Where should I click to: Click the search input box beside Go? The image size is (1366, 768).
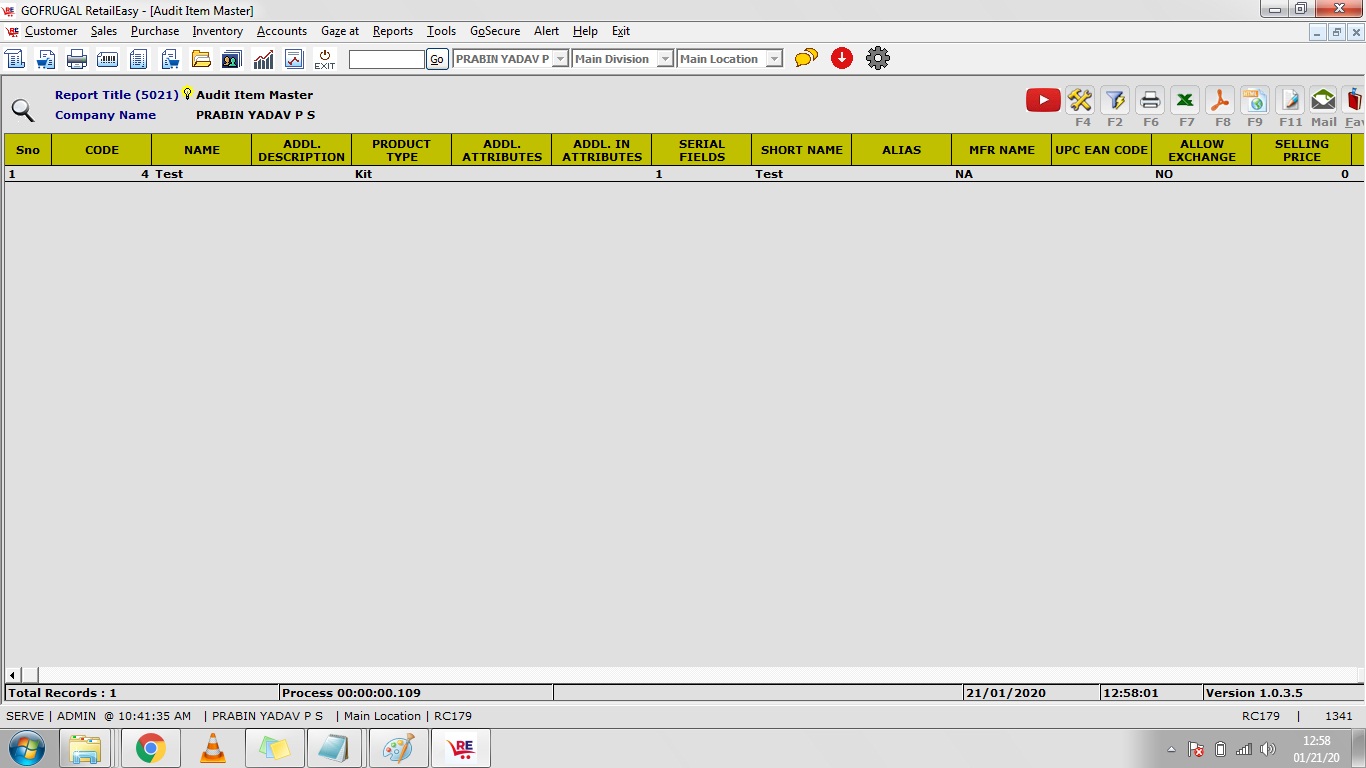click(x=387, y=59)
